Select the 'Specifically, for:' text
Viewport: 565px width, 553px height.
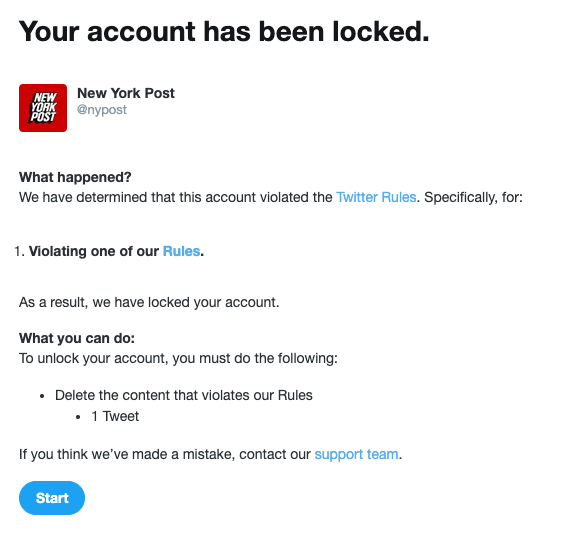(473, 197)
